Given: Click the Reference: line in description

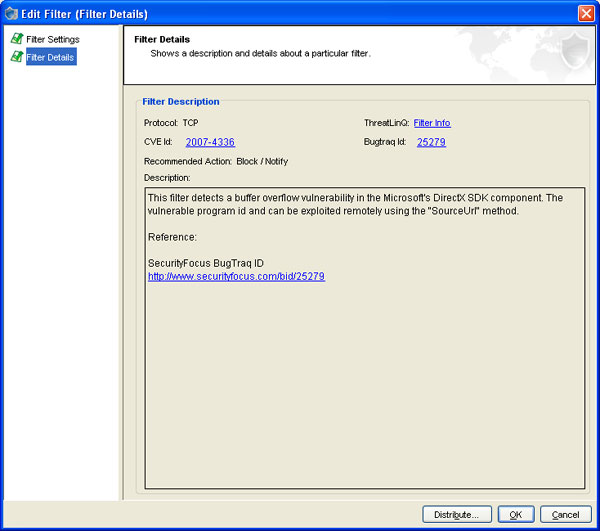Looking at the screenshot, I should tap(172, 237).
